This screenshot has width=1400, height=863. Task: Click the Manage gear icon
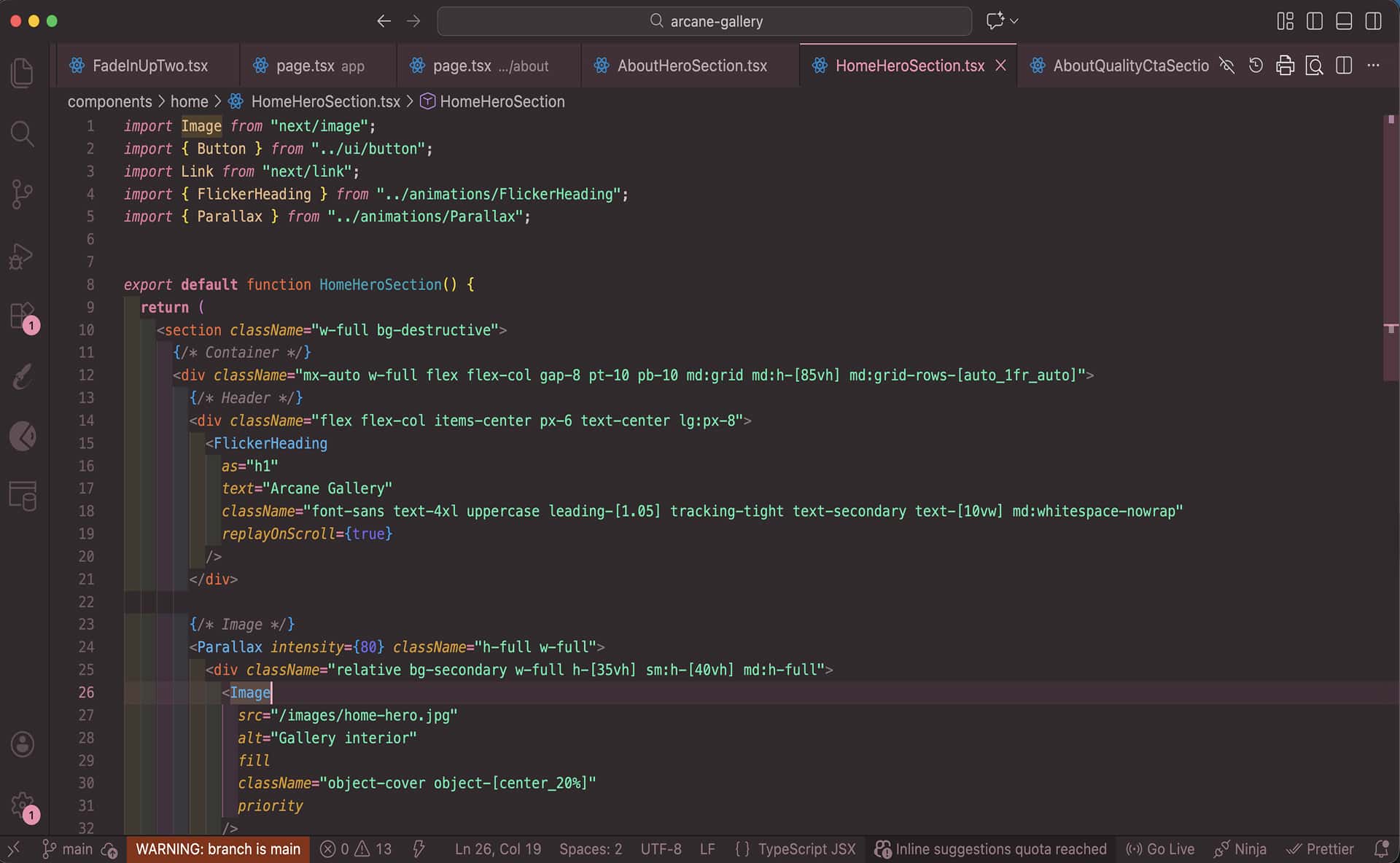pos(23,805)
